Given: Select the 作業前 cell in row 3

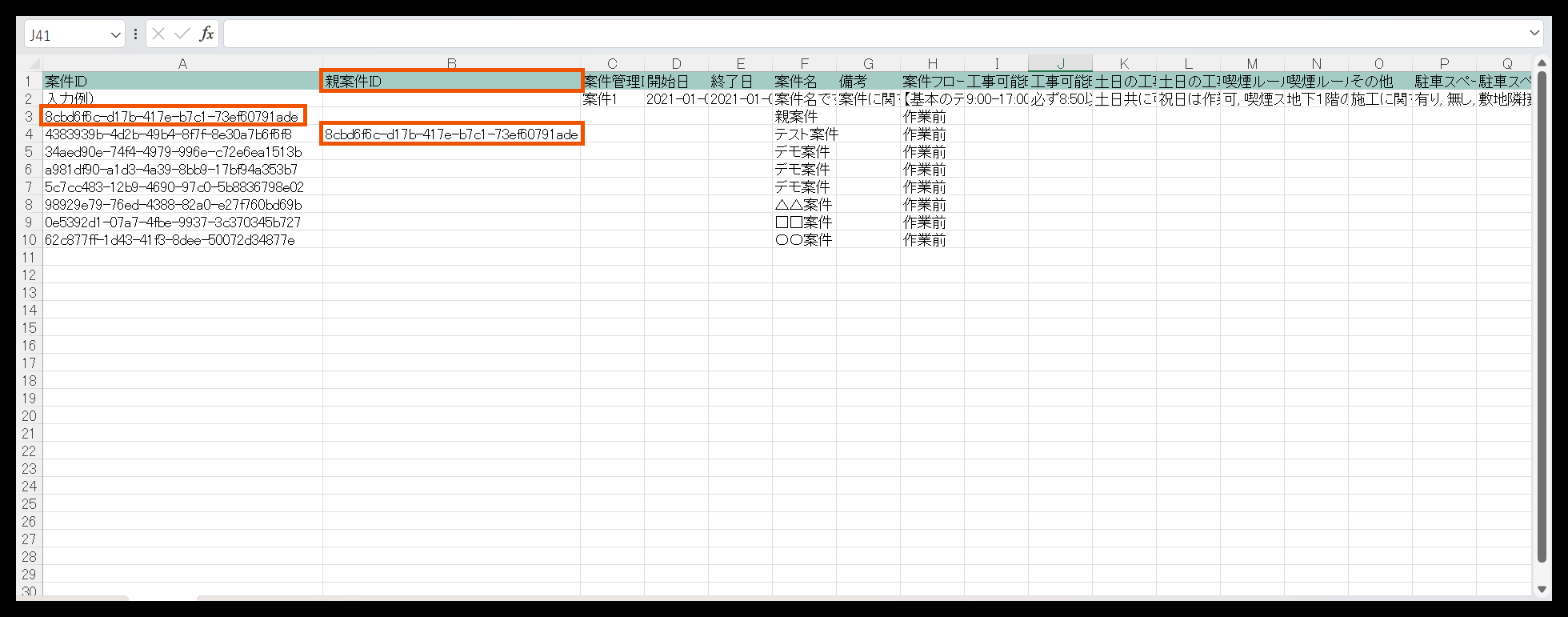Looking at the screenshot, I should (x=932, y=116).
